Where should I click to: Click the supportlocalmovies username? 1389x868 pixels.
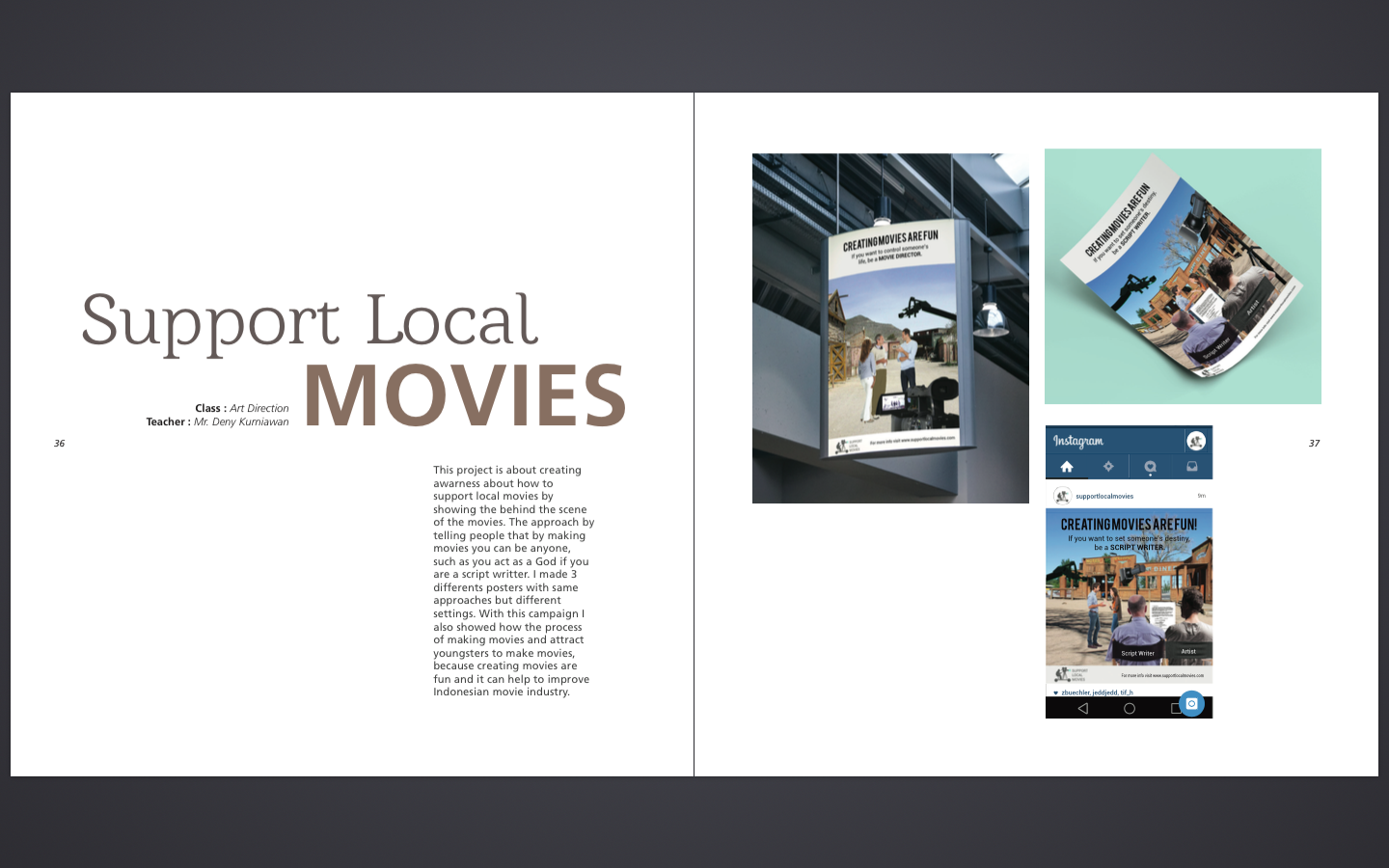pyautogui.click(x=1104, y=496)
